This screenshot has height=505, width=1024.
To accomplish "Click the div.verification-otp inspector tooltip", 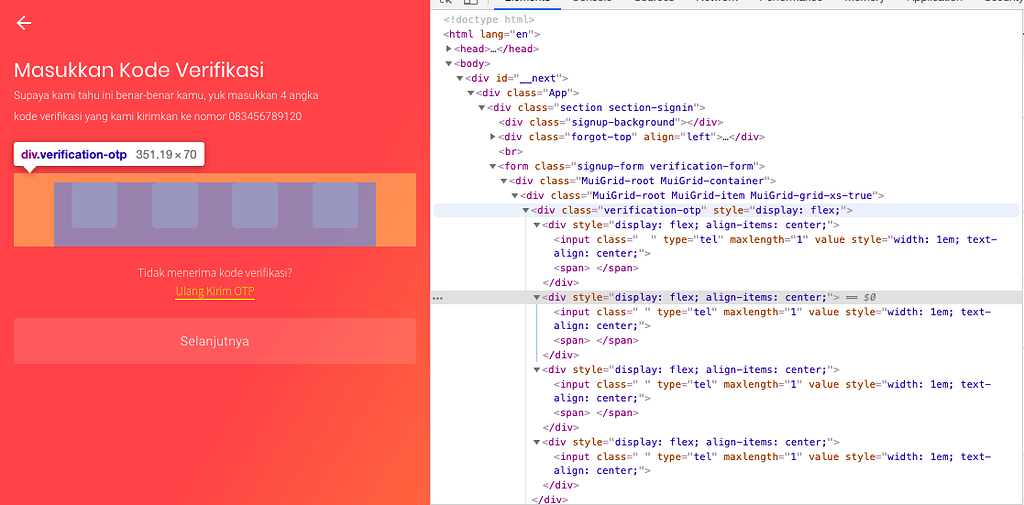I will point(109,155).
